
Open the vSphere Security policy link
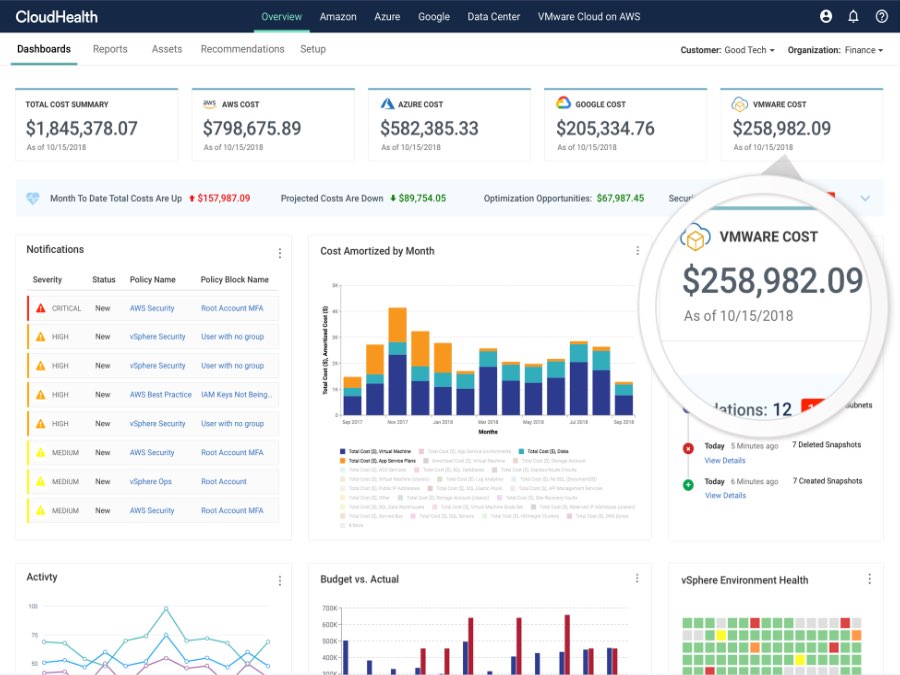[161, 337]
